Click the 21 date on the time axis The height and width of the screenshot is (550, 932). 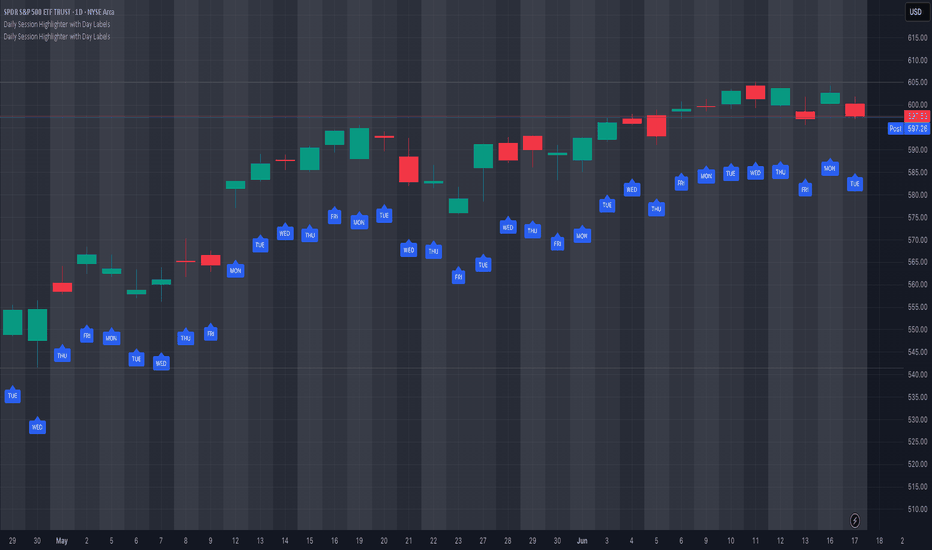tap(408, 541)
